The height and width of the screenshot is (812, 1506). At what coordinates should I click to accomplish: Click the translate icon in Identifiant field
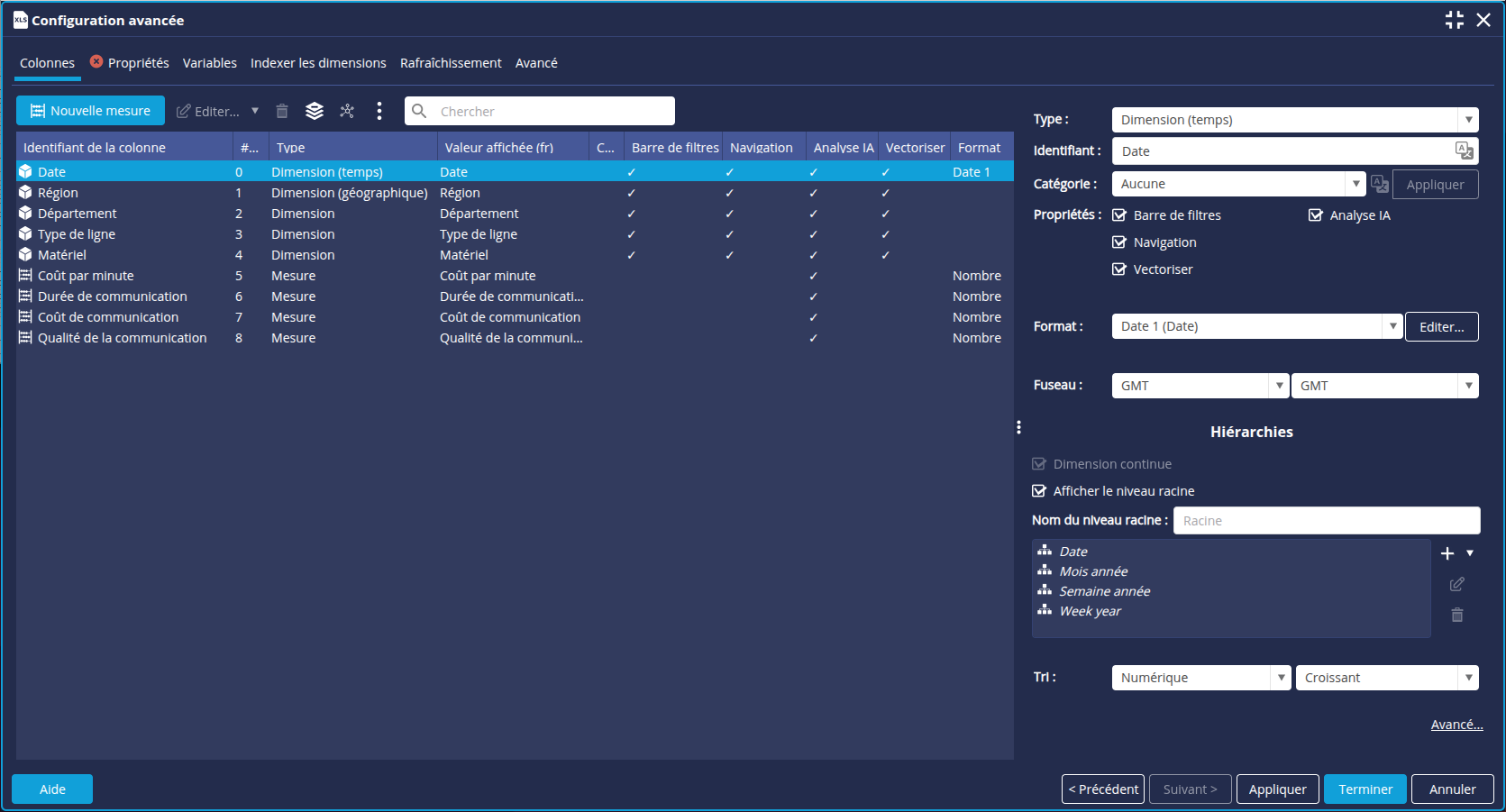click(1464, 151)
